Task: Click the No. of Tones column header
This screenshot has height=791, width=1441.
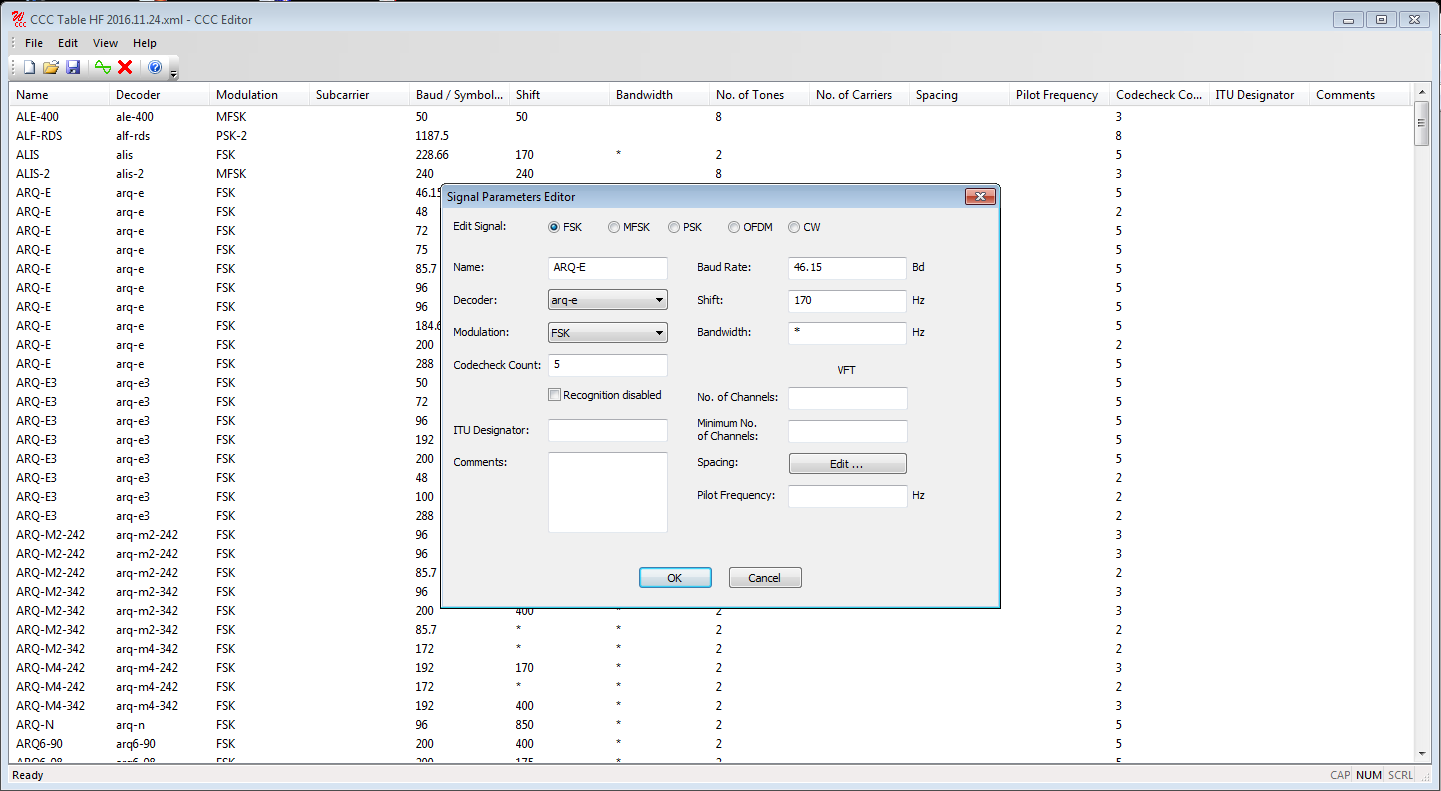Action: (760, 95)
